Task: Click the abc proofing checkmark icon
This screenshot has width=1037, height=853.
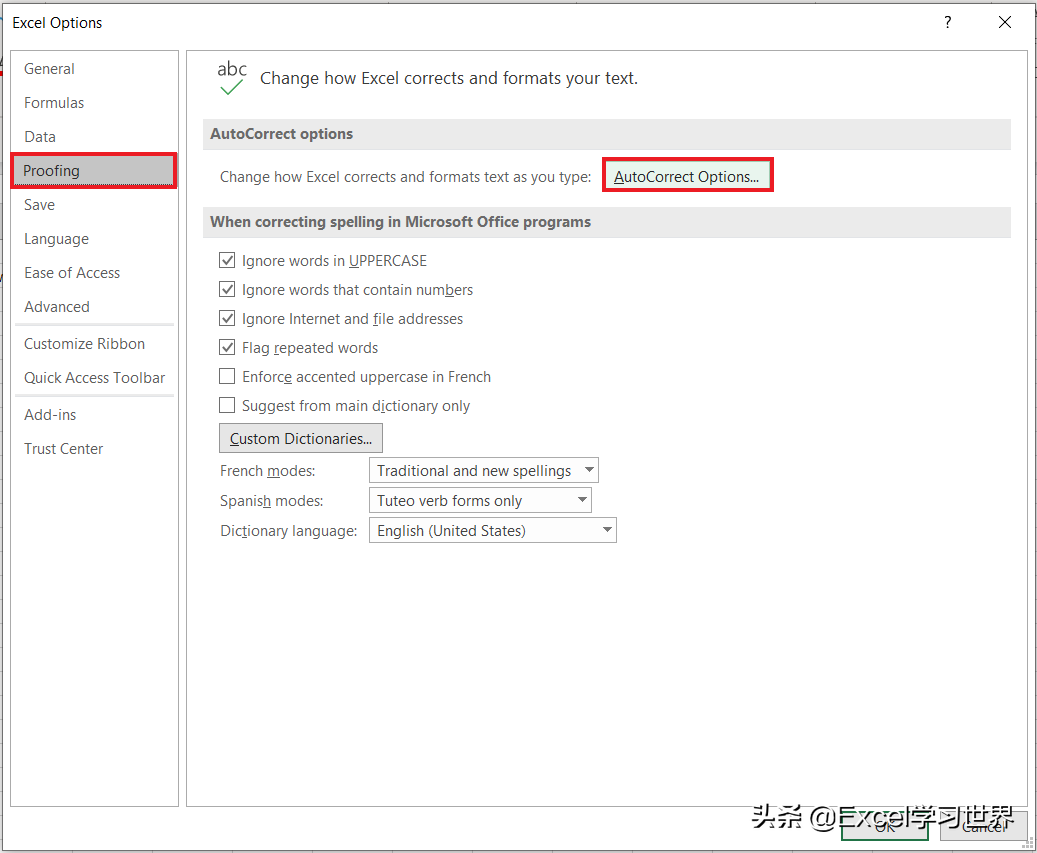Action: tap(231, 78)
